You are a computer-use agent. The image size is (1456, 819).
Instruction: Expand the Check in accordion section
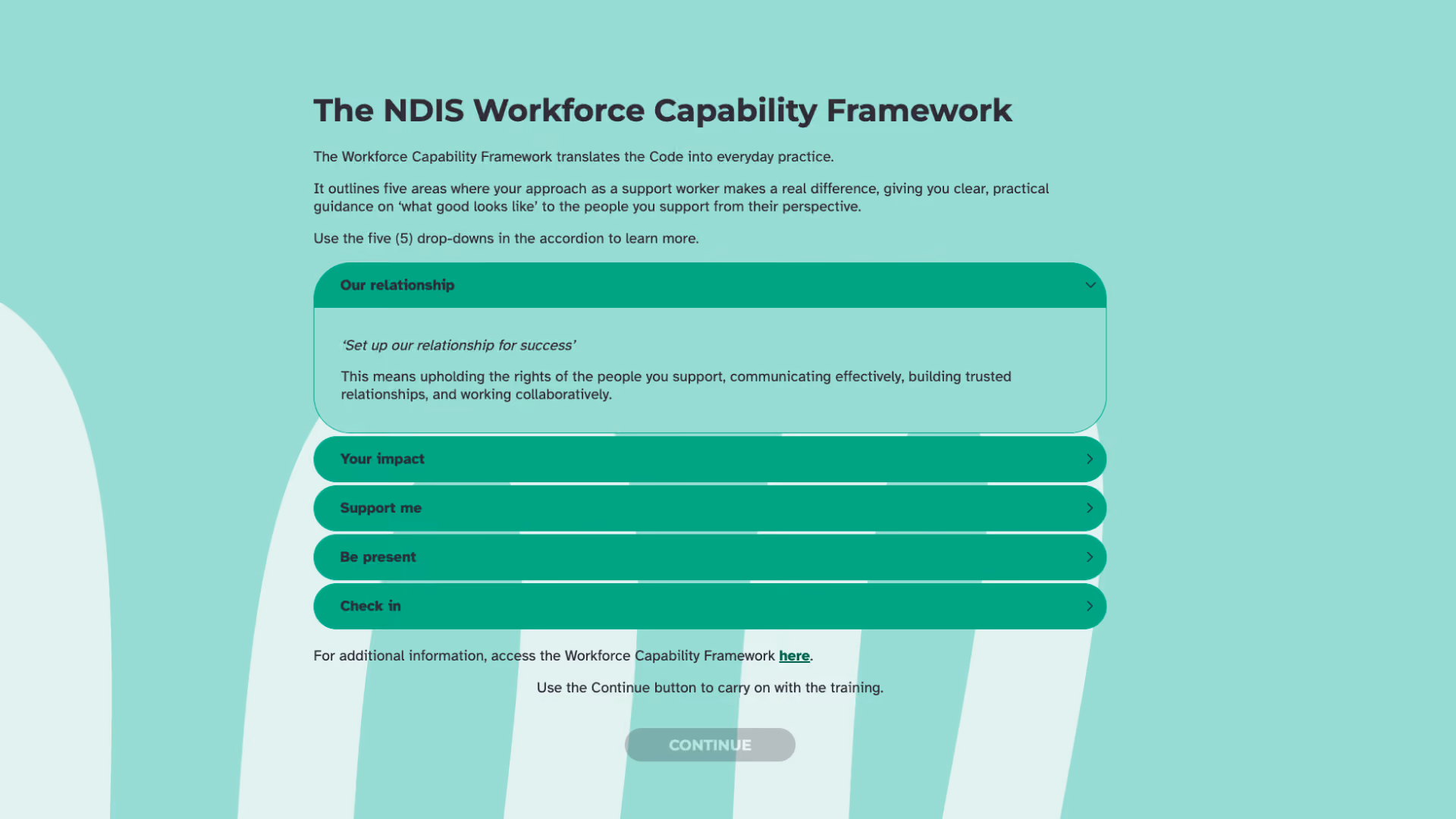click(710, 606)
